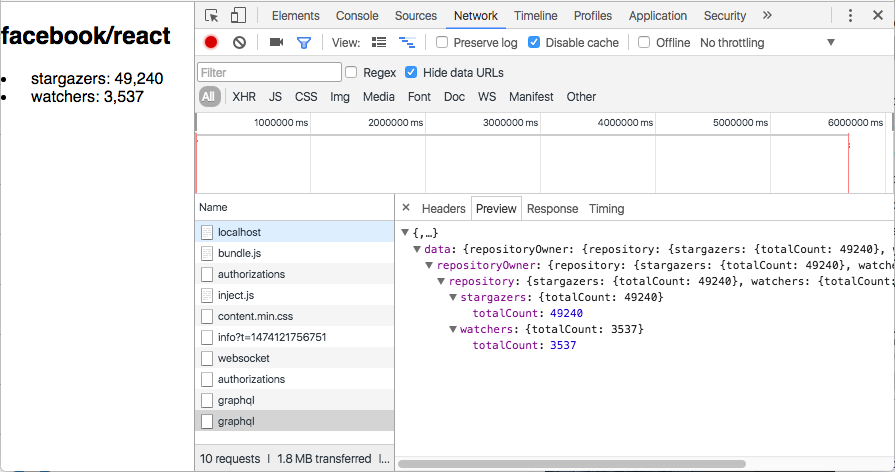Select the last graphql request
Image resolution: width=895 pixels, height=472 pixels.
tap(295, 421)
